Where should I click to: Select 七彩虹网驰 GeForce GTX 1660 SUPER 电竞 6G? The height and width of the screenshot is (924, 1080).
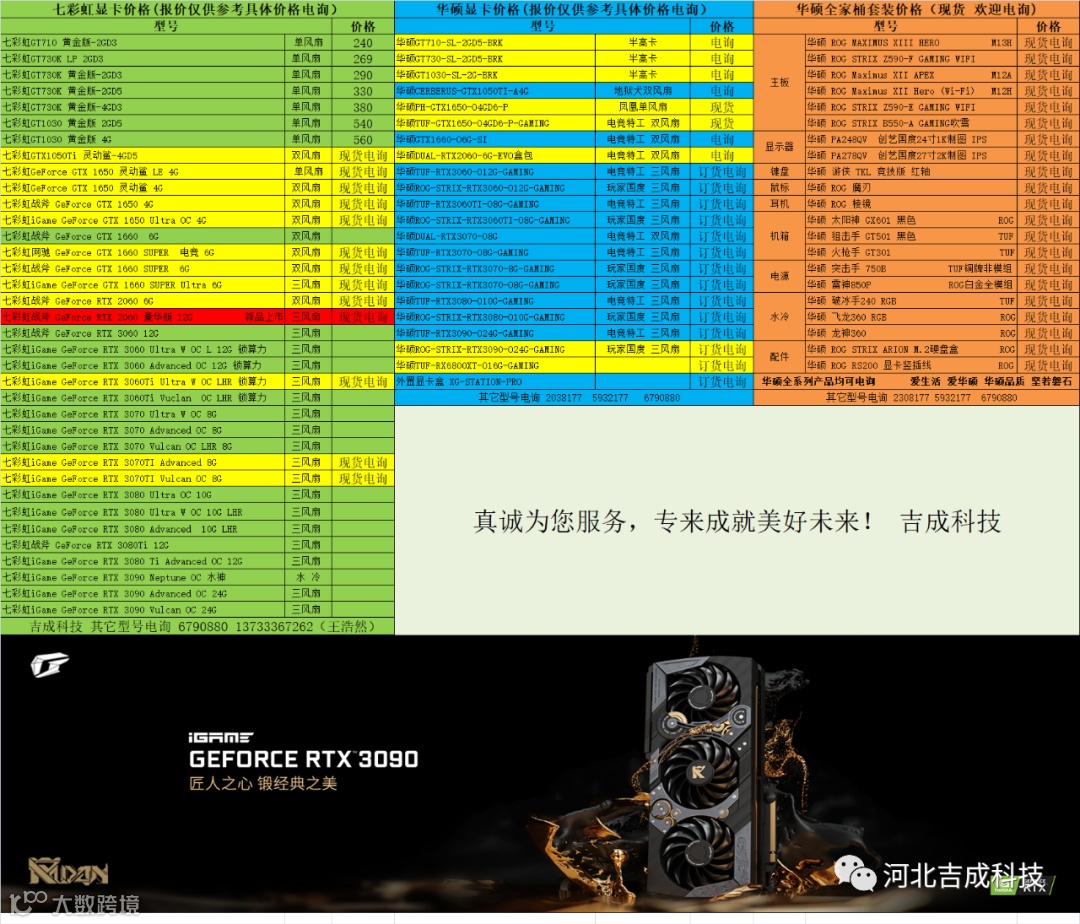tap(197, 253)
